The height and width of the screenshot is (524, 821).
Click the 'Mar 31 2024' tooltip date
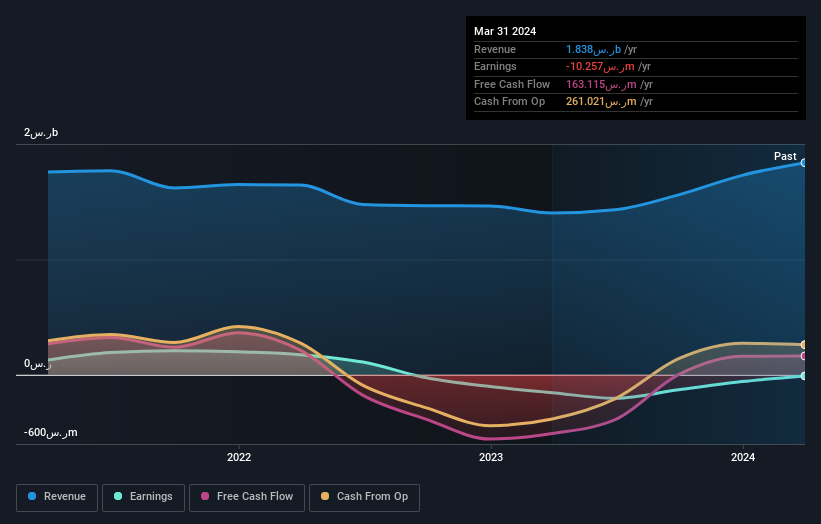pos(505,31)
